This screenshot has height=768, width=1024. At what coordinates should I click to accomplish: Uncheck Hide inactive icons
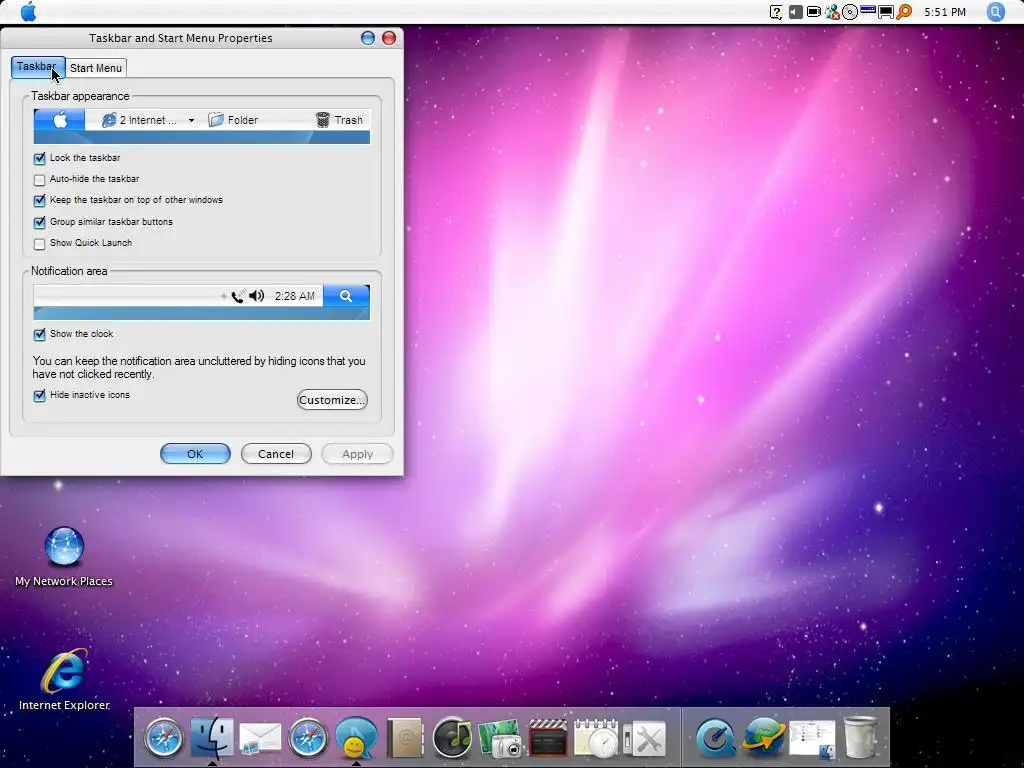(39, 395)
